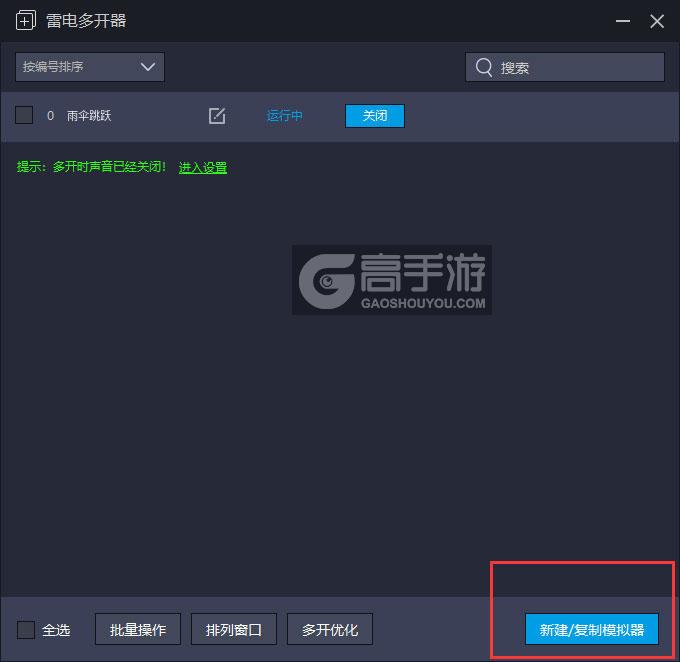
Task: Click emulator index number 0
Action: click(50, 116)
